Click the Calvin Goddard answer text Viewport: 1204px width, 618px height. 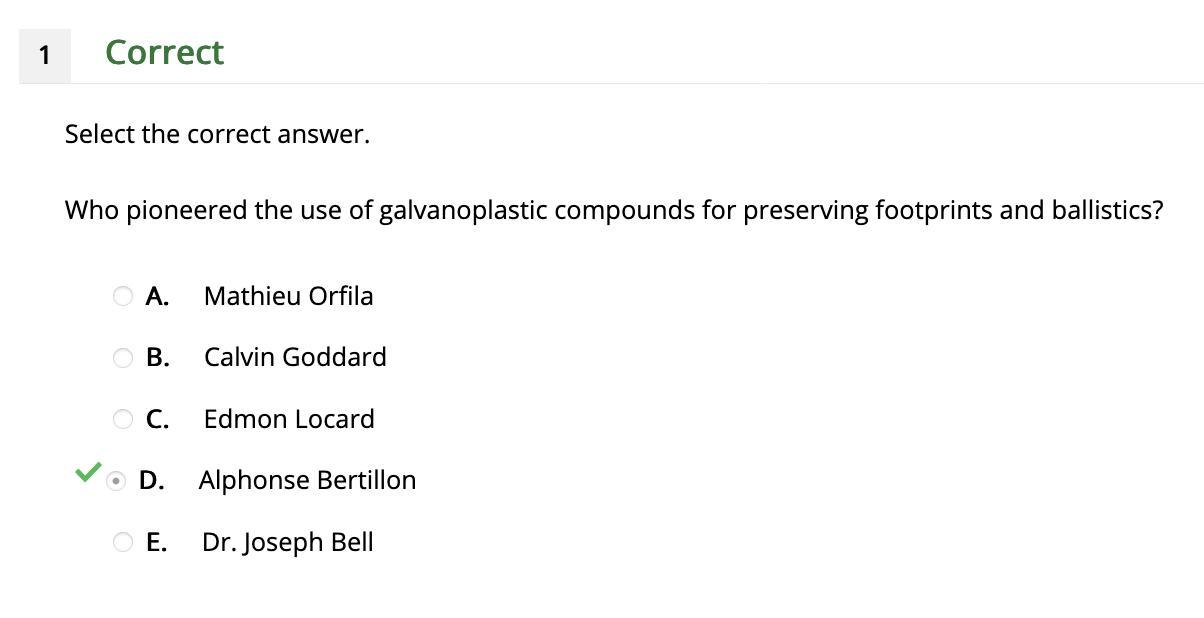pyautogui.click(x=295, y=357)
